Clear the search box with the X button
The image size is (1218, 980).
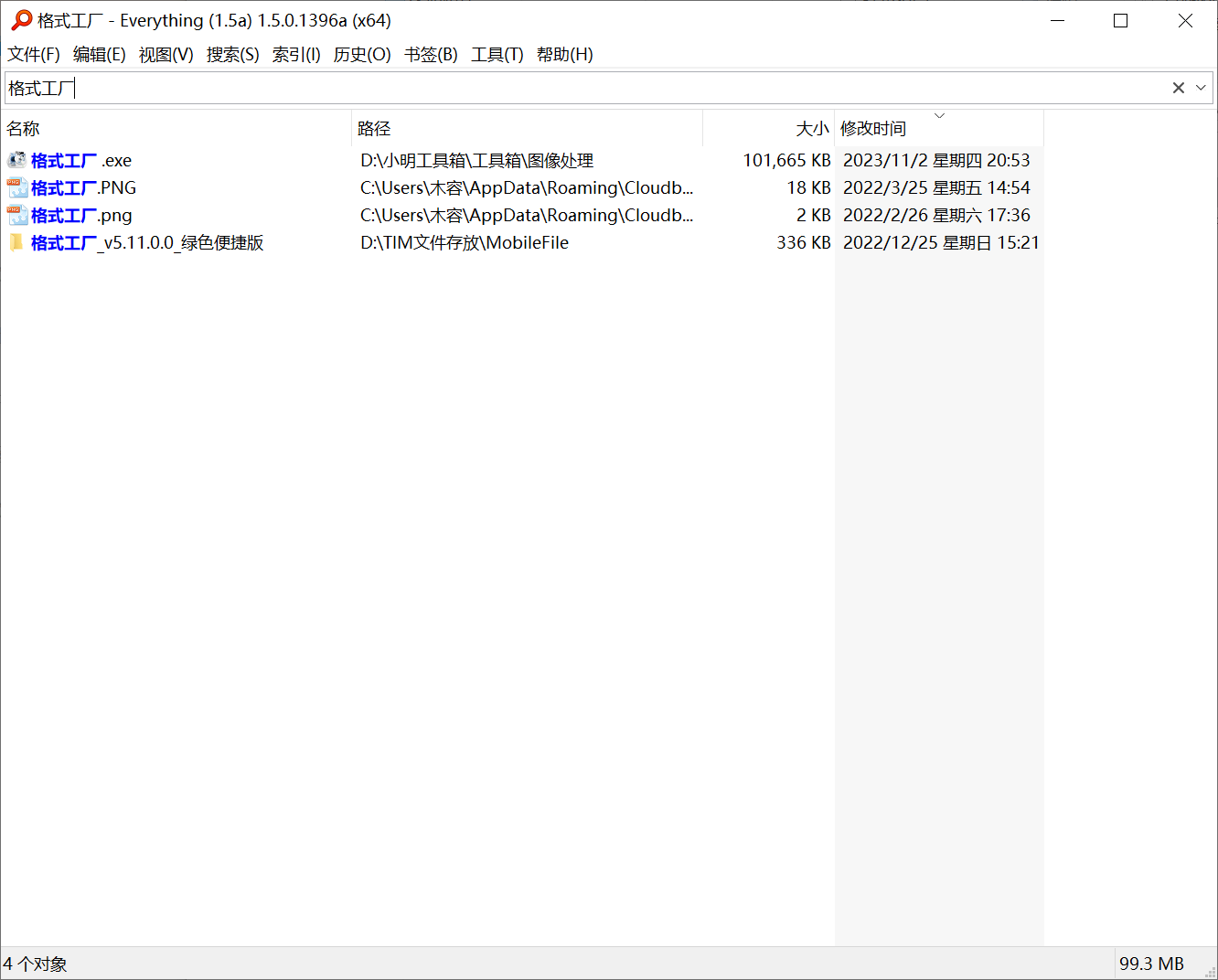[1179, 88]
